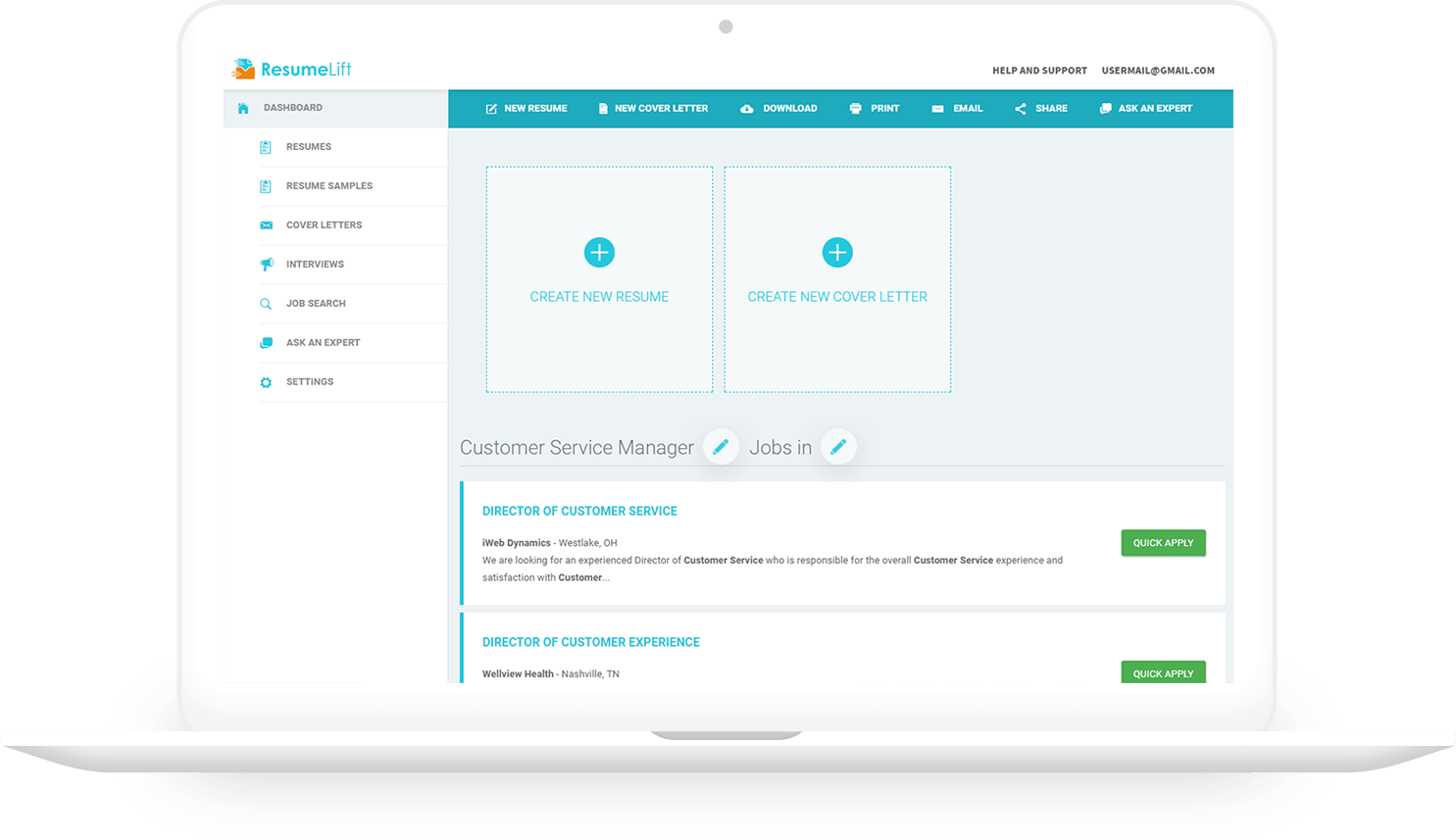Click the Job Search magnifier icon
1456x840 pixels.
(266, 304)
